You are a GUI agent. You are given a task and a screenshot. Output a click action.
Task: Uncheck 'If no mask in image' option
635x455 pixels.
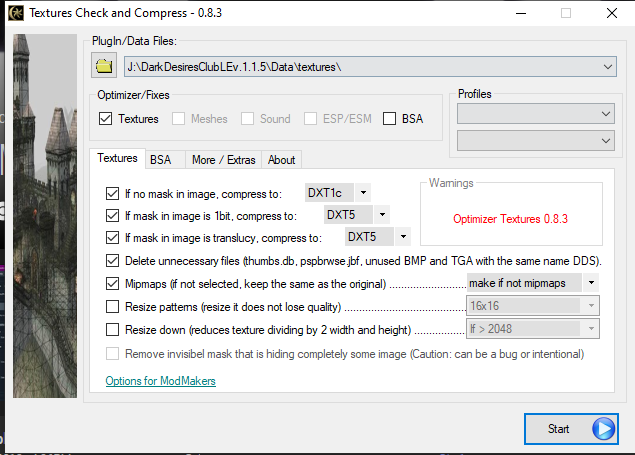click(112, 193)
